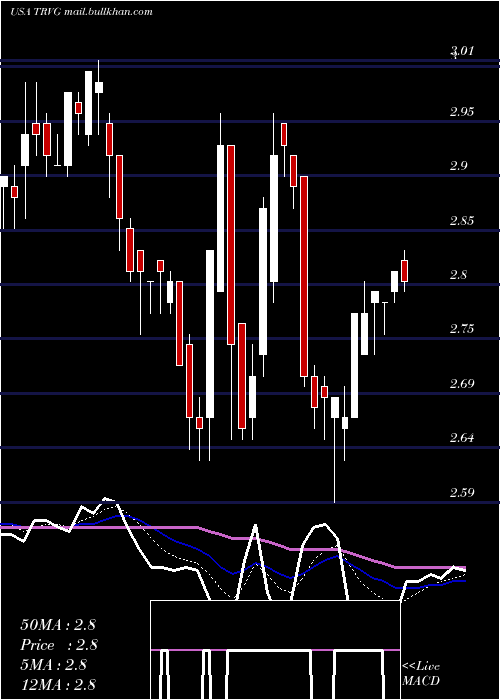Click the 3.01 price axis label
Viewport: 500px width, 700px height.
pos(461,51)
